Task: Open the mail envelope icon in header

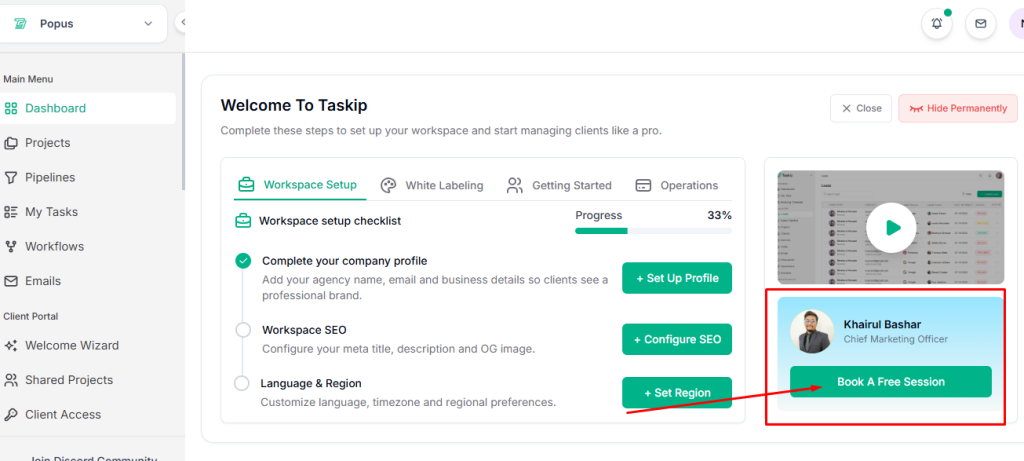Action: [x=980, y=24]
